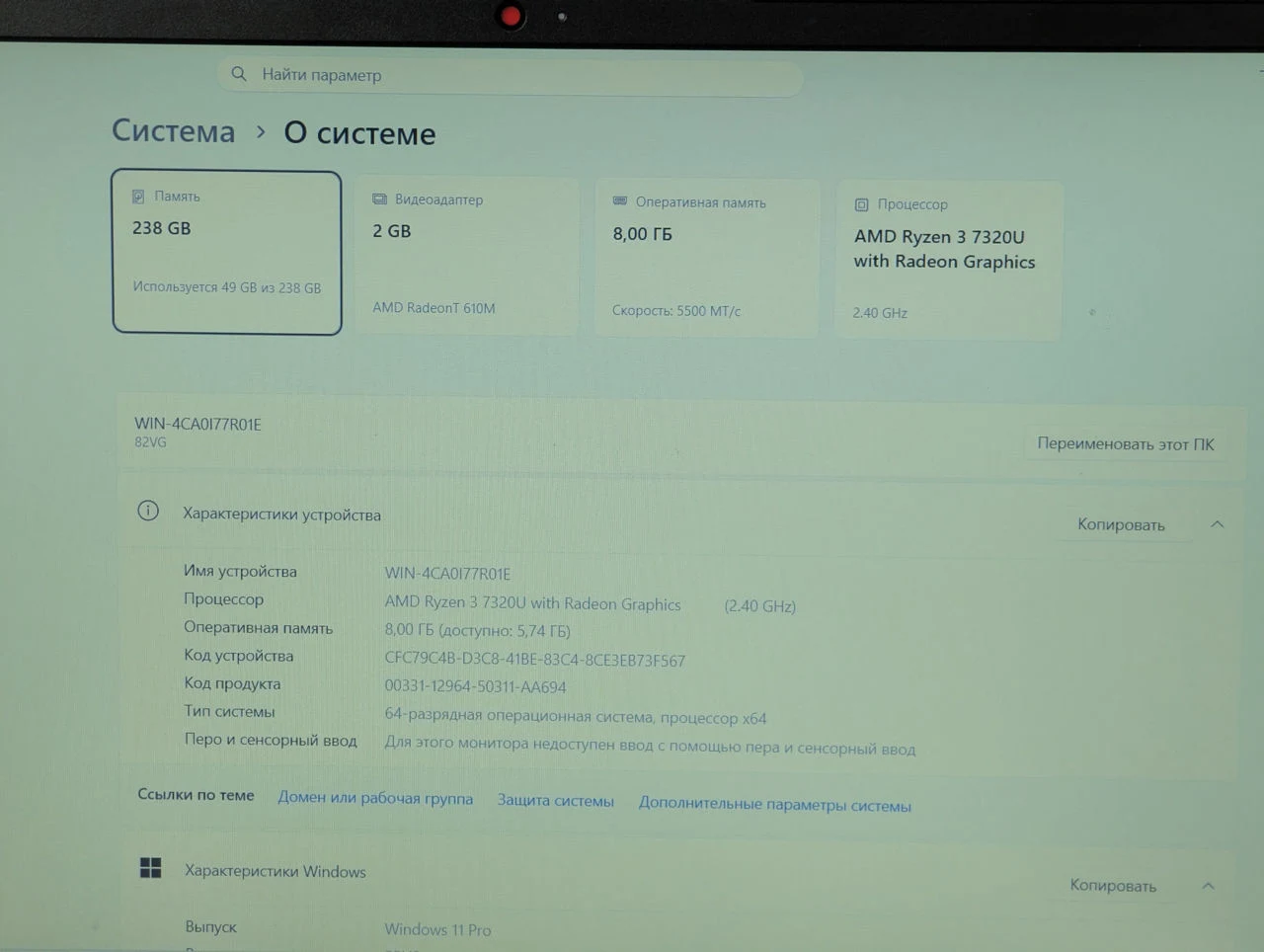Click the Windows logo icon beside Характеристики Windows

[x=150, y=868]
